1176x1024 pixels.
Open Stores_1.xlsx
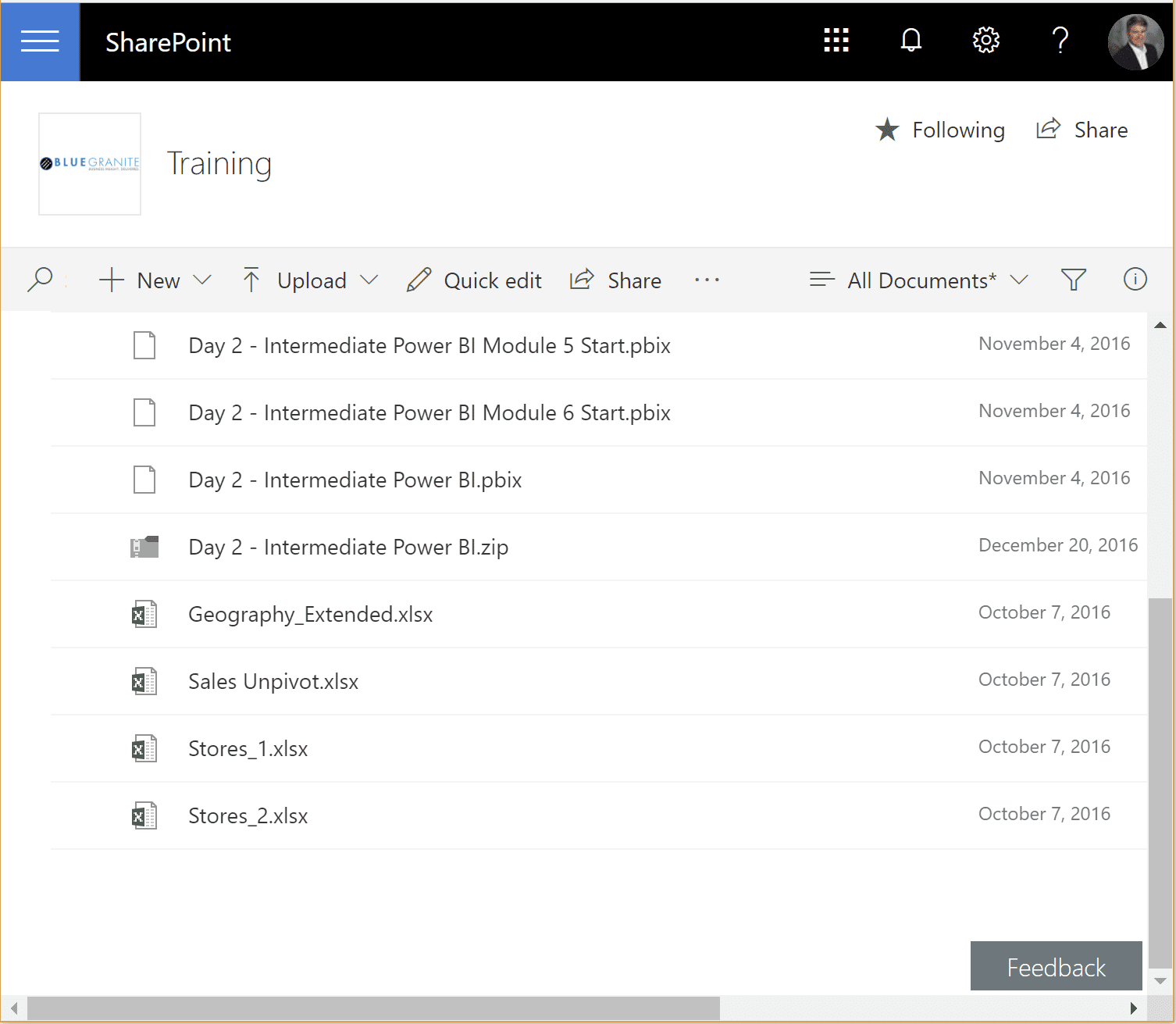tap(248, 749)
